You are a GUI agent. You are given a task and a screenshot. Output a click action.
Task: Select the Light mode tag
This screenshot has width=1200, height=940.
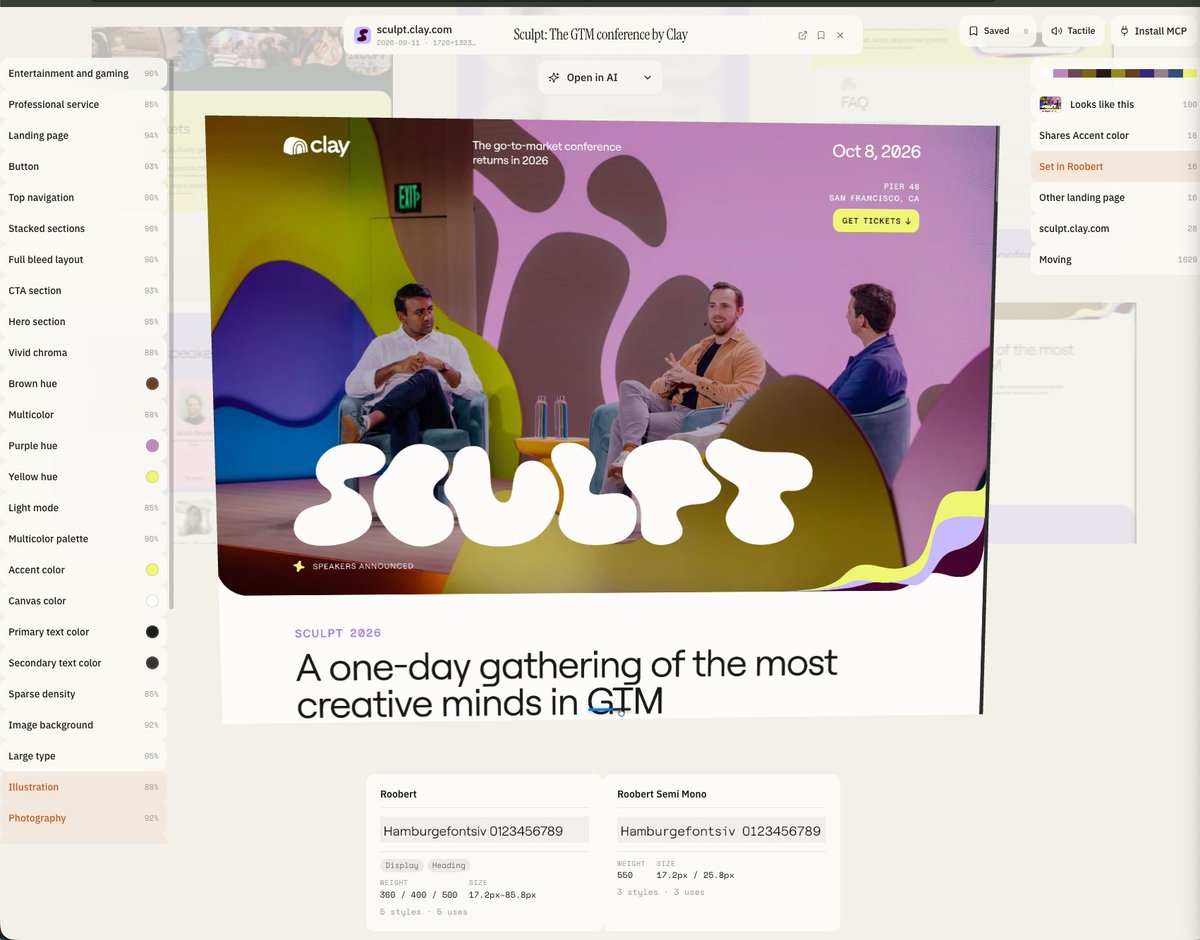pos(83,508)
